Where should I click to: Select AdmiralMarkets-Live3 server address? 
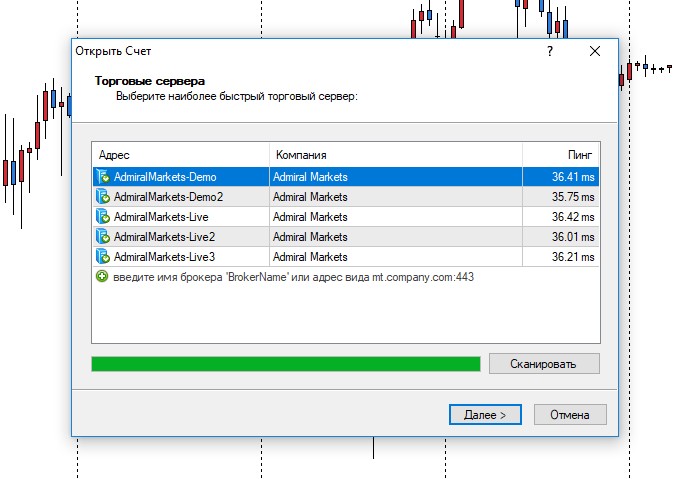pyautogui.click(x=164, y=256)
